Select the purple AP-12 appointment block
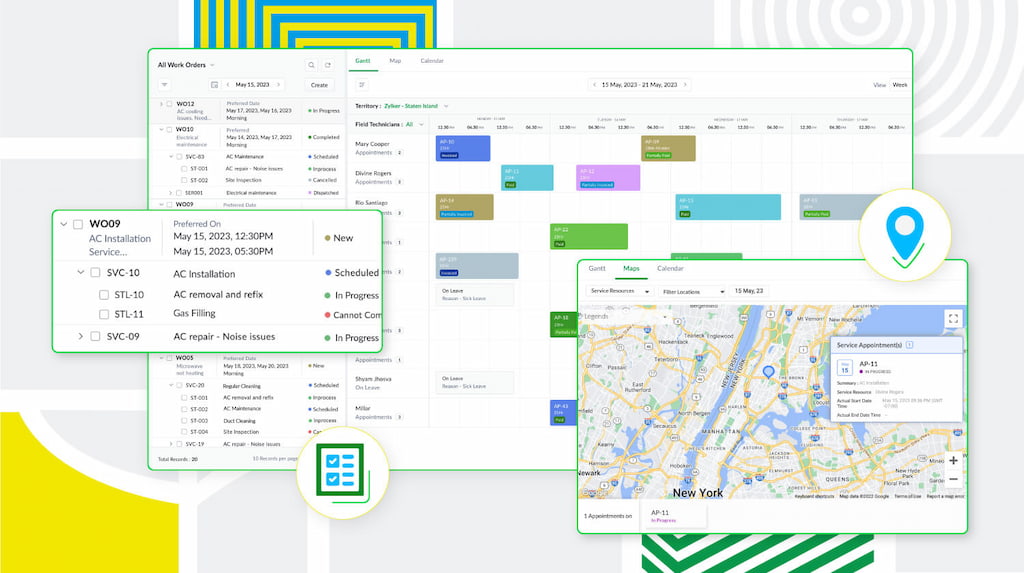The height and width of the screenshot is (573, 1024). pos(607,178)
